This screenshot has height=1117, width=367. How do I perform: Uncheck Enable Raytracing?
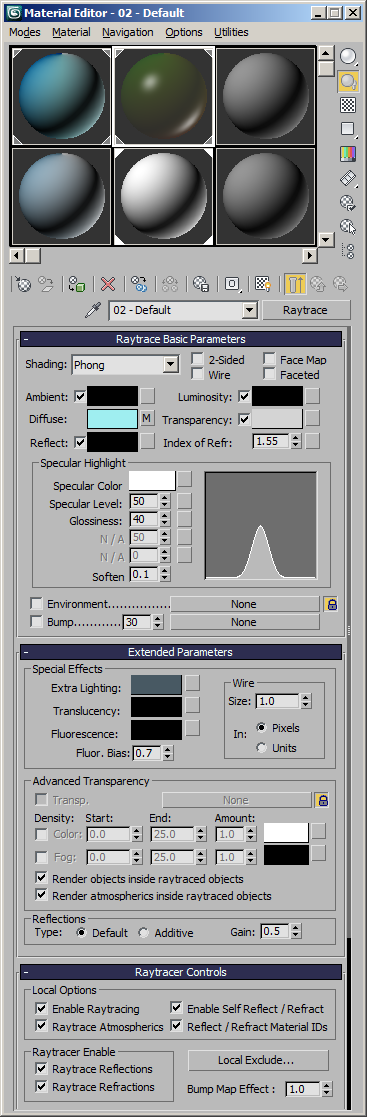click(41, 1009)
